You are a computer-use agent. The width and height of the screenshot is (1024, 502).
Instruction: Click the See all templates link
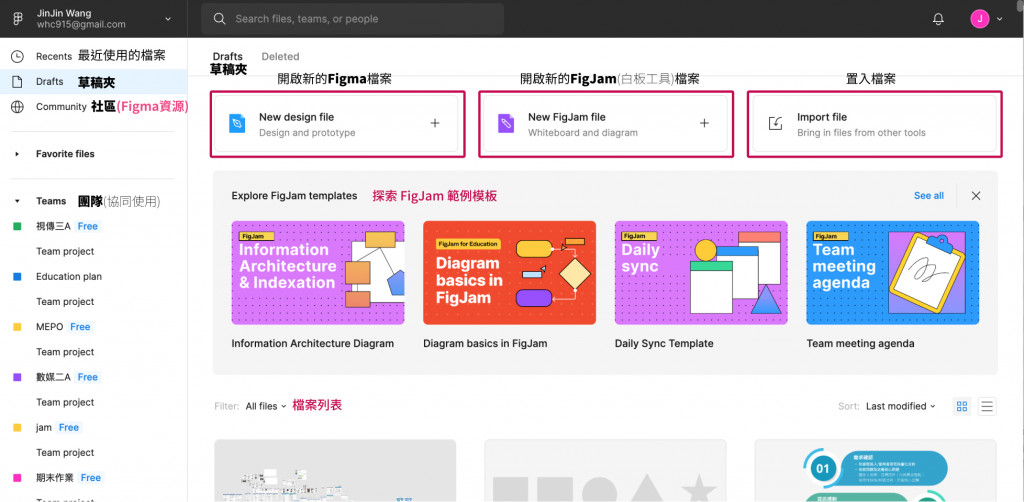pos(929,196)
